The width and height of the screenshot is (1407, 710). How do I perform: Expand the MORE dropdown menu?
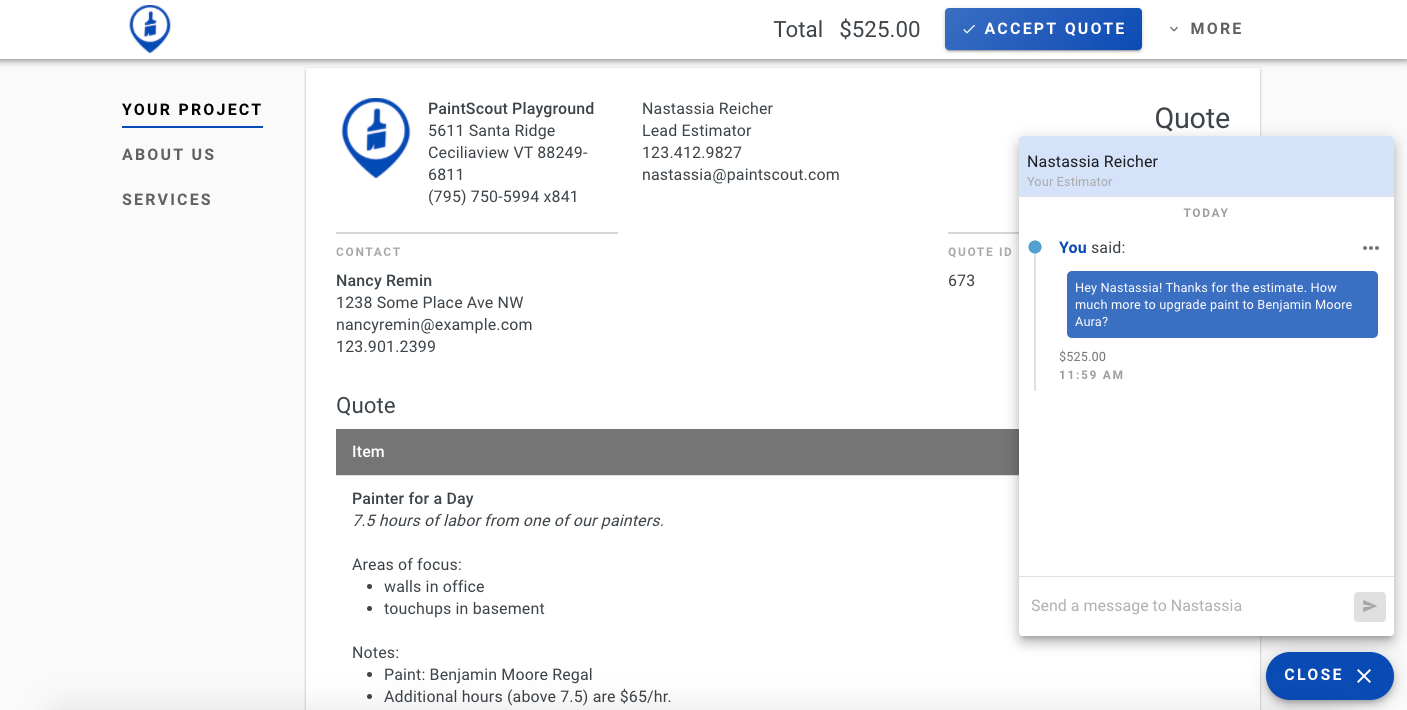(1205, 29)
